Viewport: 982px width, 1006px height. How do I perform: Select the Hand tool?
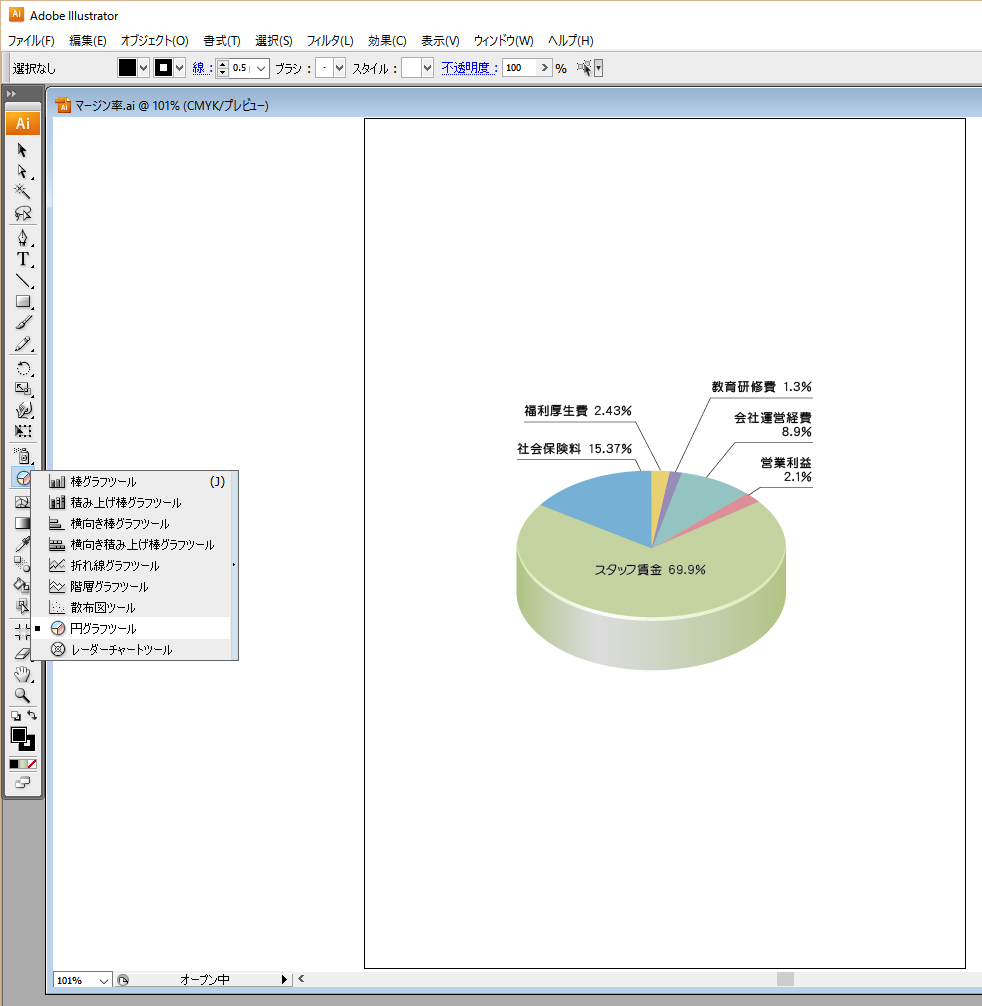(22, 674)
